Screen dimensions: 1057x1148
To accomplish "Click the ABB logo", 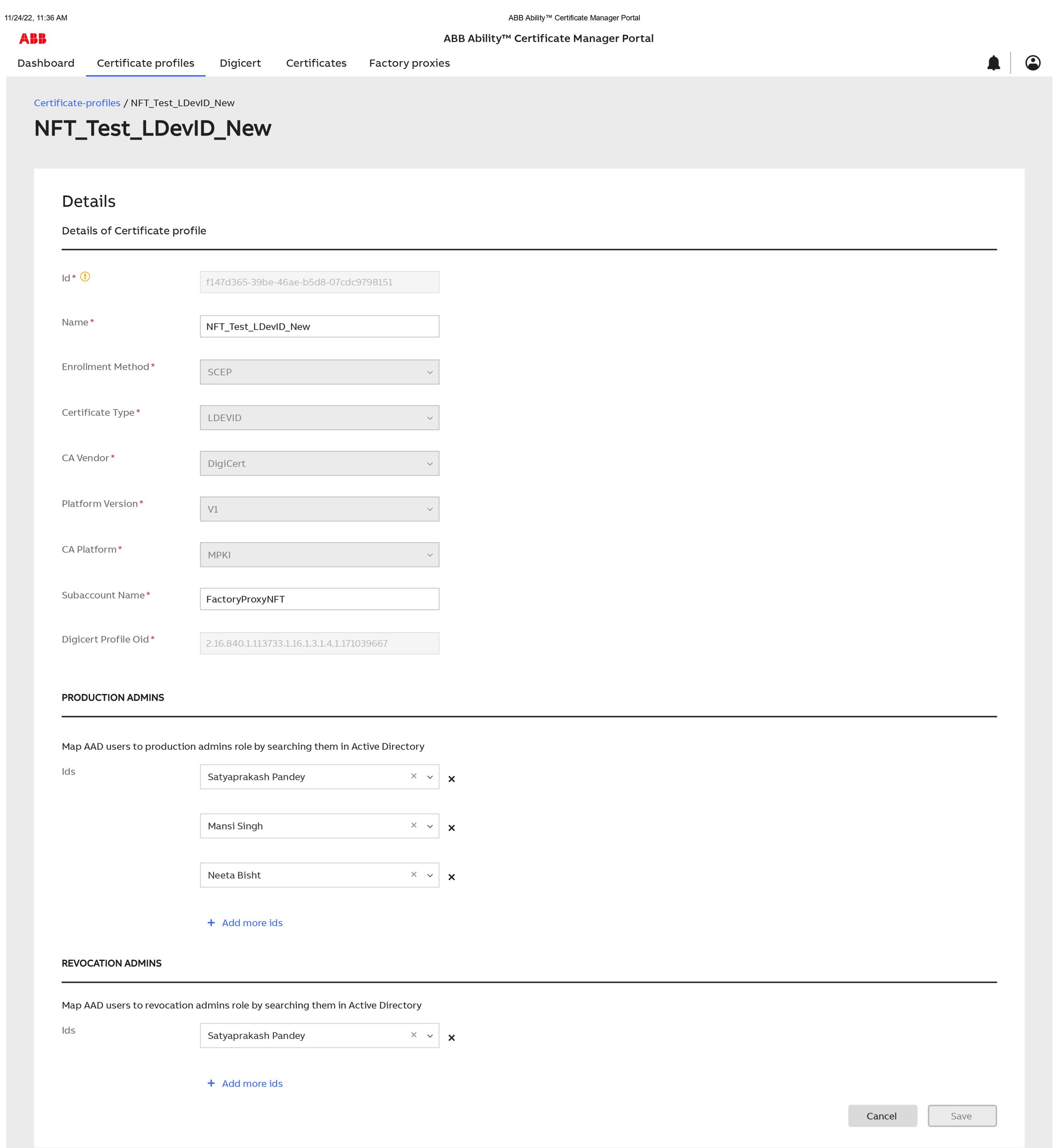I will (33, 38).
